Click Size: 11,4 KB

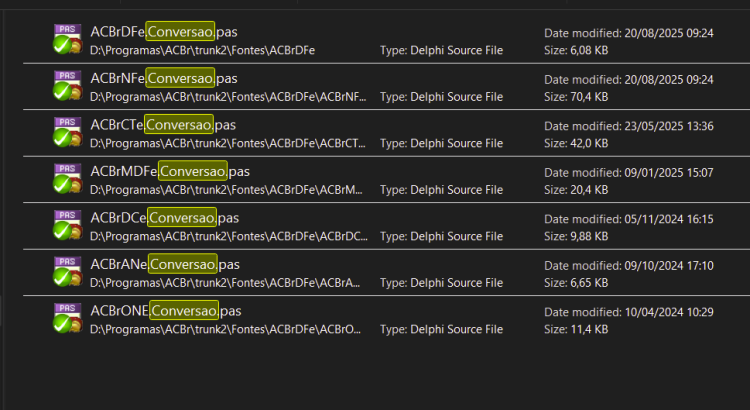pos(576,329)
